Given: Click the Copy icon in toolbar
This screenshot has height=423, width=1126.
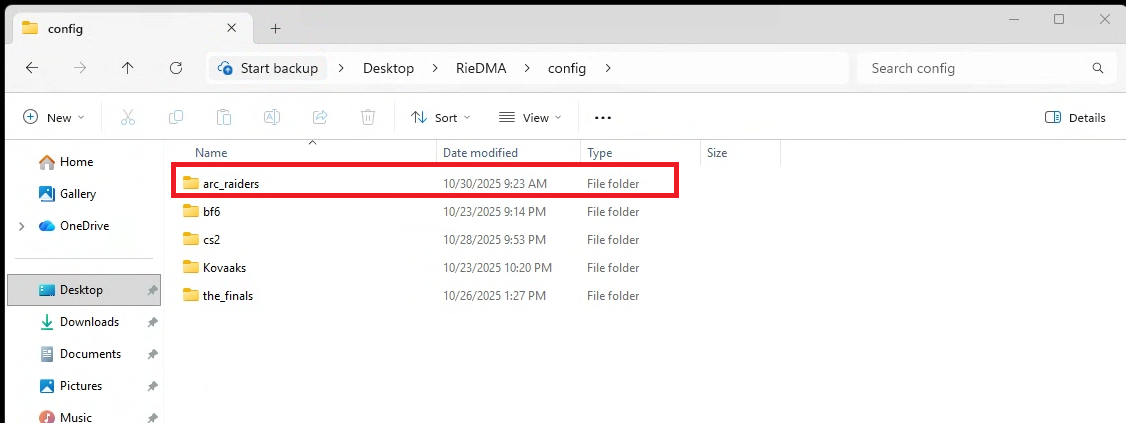Looking at the screenshot, I should tap(176, 117).
